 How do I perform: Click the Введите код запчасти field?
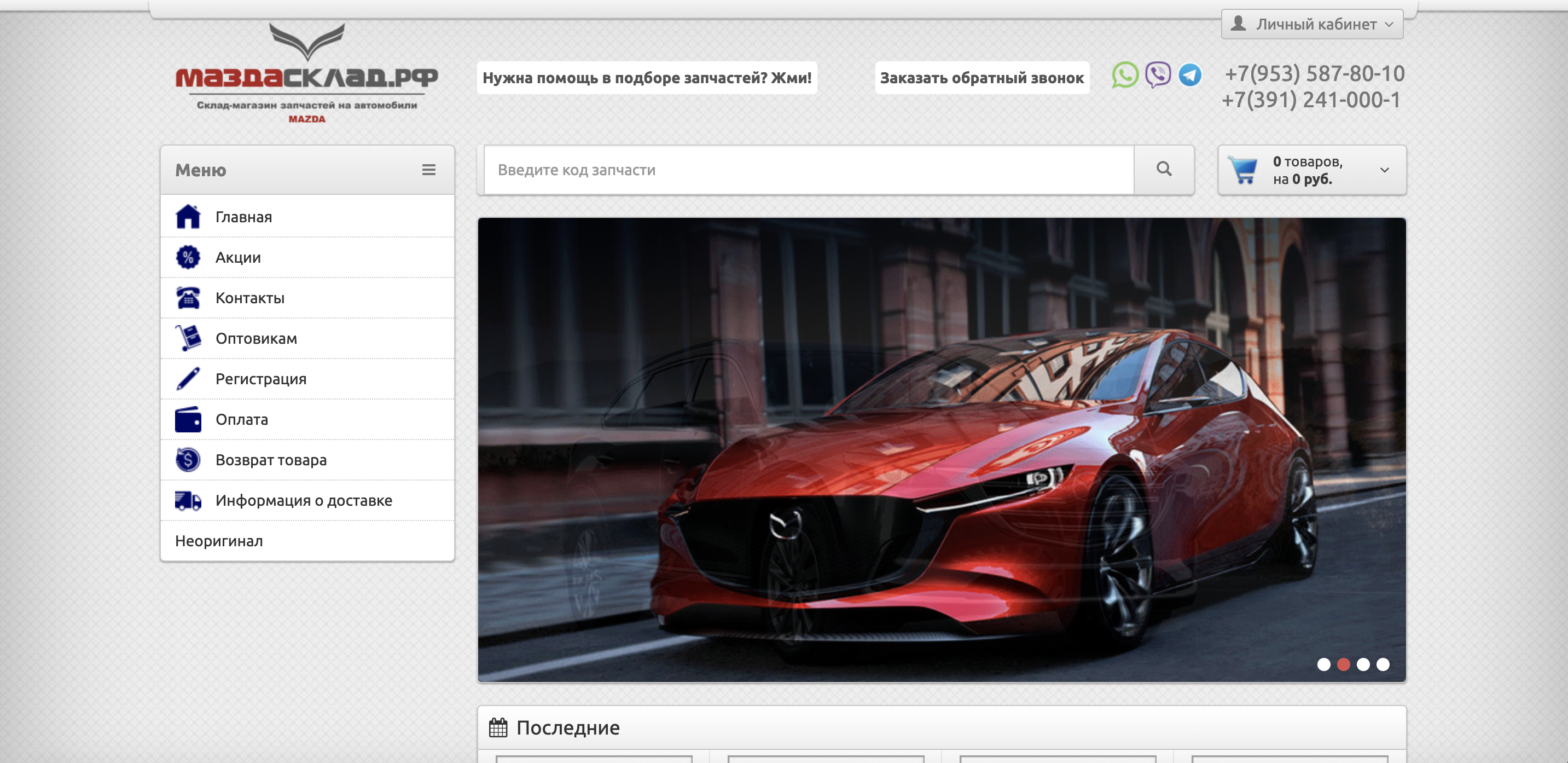pyautogui.click(x=809, y=170)
